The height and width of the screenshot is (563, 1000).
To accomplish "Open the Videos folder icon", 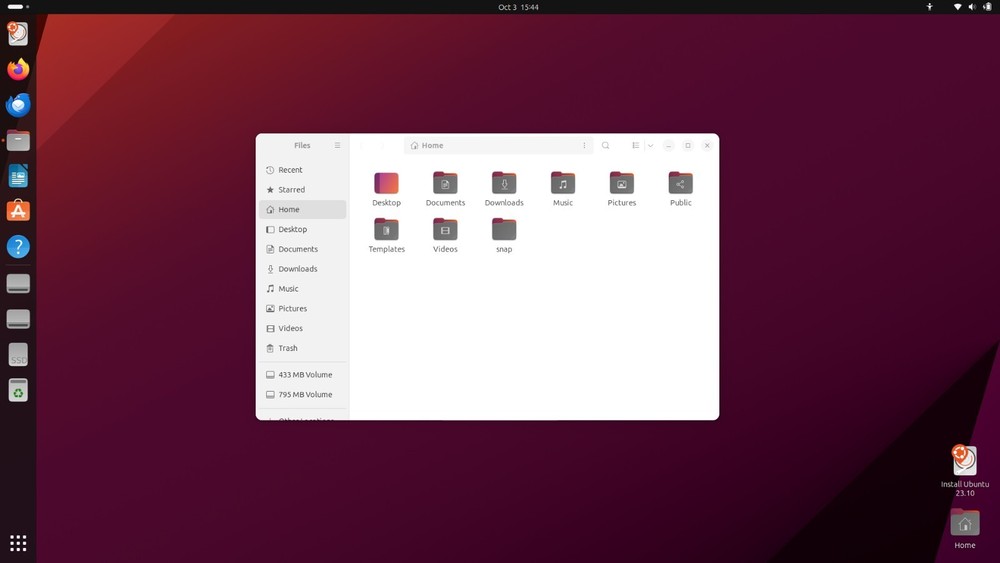I will coord(445,230).
